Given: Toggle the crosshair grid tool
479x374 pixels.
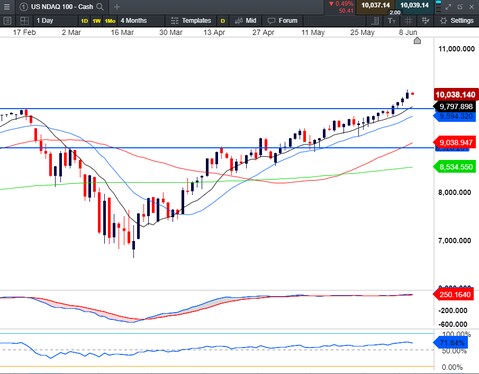Looking at the screenshot, I should (x=408, y=21).
